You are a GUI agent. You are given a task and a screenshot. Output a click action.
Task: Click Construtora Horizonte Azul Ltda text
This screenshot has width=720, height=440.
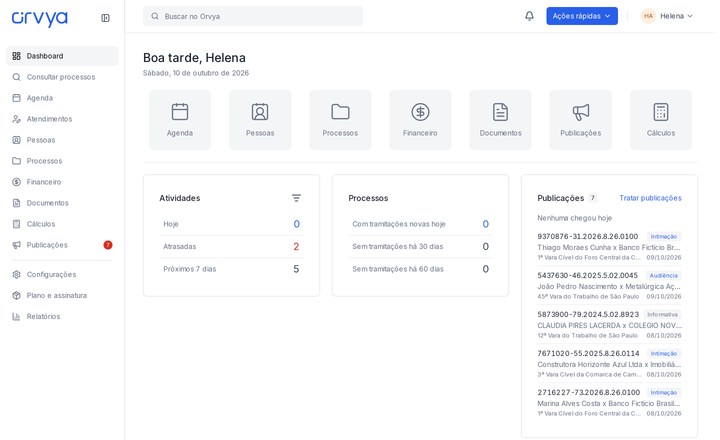(x=609, y=365)
